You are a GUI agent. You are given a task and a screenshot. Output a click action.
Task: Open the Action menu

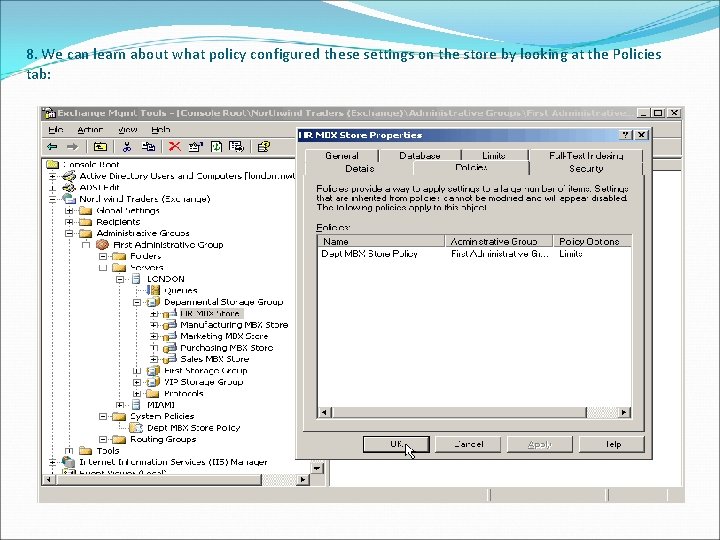[90, 129]
